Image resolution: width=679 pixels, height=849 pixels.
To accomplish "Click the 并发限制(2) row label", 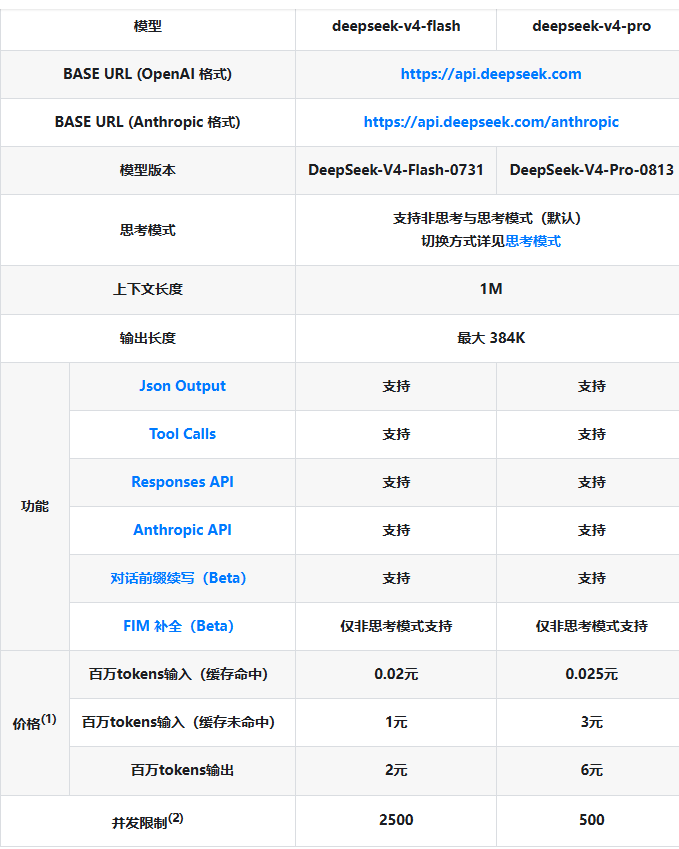I will (148, 821).
